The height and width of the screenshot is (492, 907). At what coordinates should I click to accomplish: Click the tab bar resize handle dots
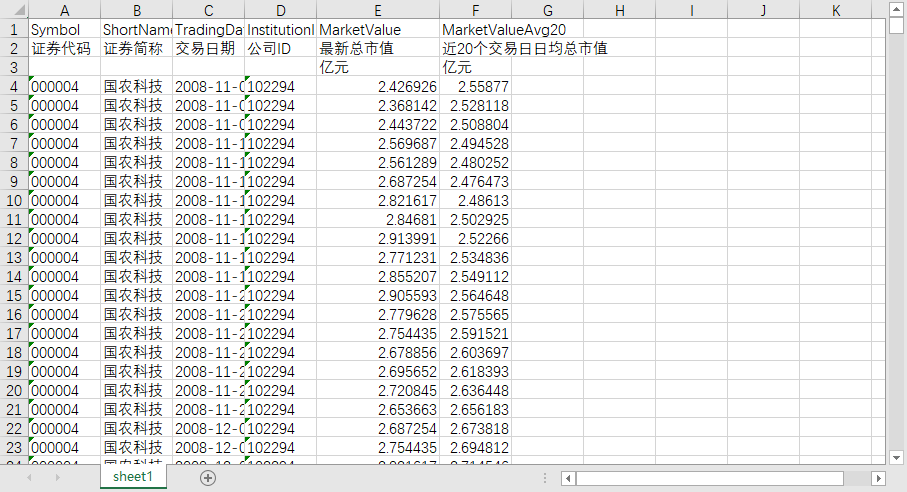(x=545, y=478)
